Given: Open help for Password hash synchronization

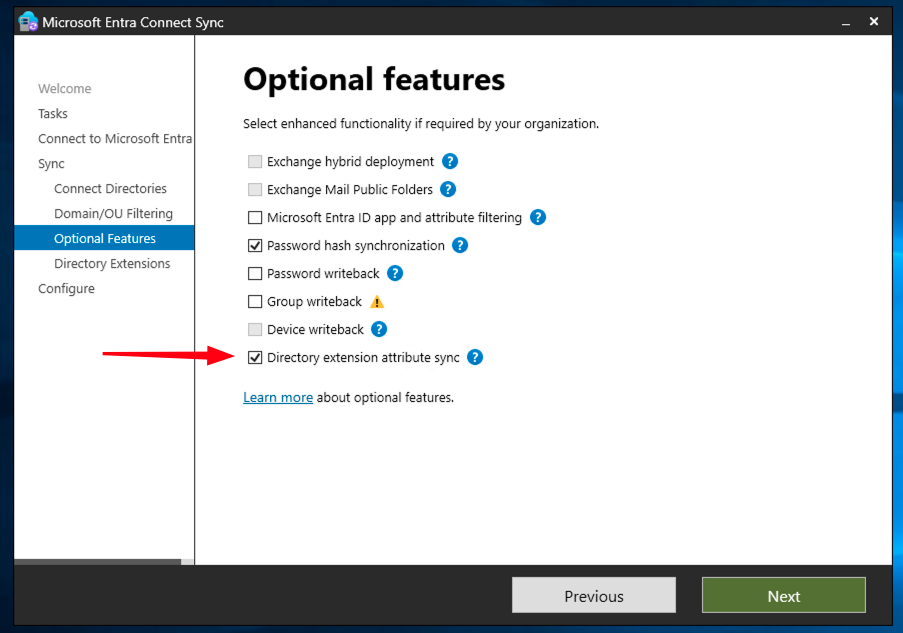Looking at the screenshot, I should click(x=460, y=245).
